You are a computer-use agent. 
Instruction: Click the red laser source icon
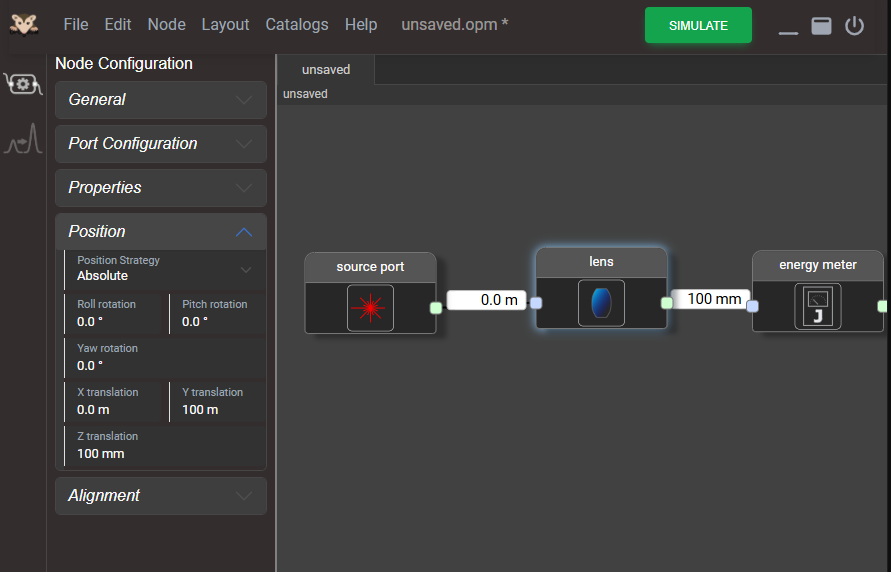point(370,308)
